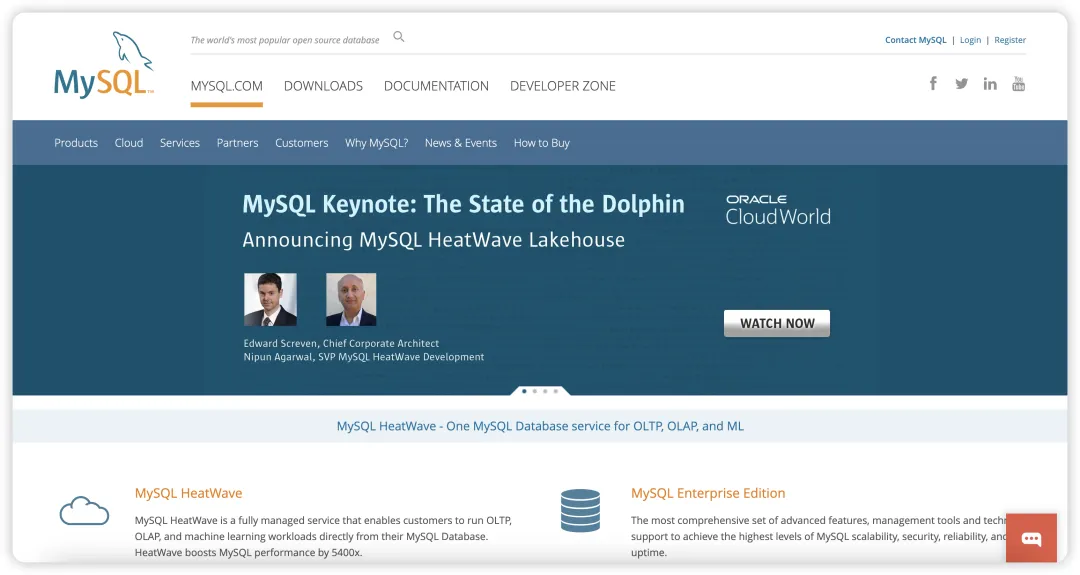Screen dimensions: 1080x575
Task: Open the MySQL LinkedIn icon
Action: coord(990,84)
